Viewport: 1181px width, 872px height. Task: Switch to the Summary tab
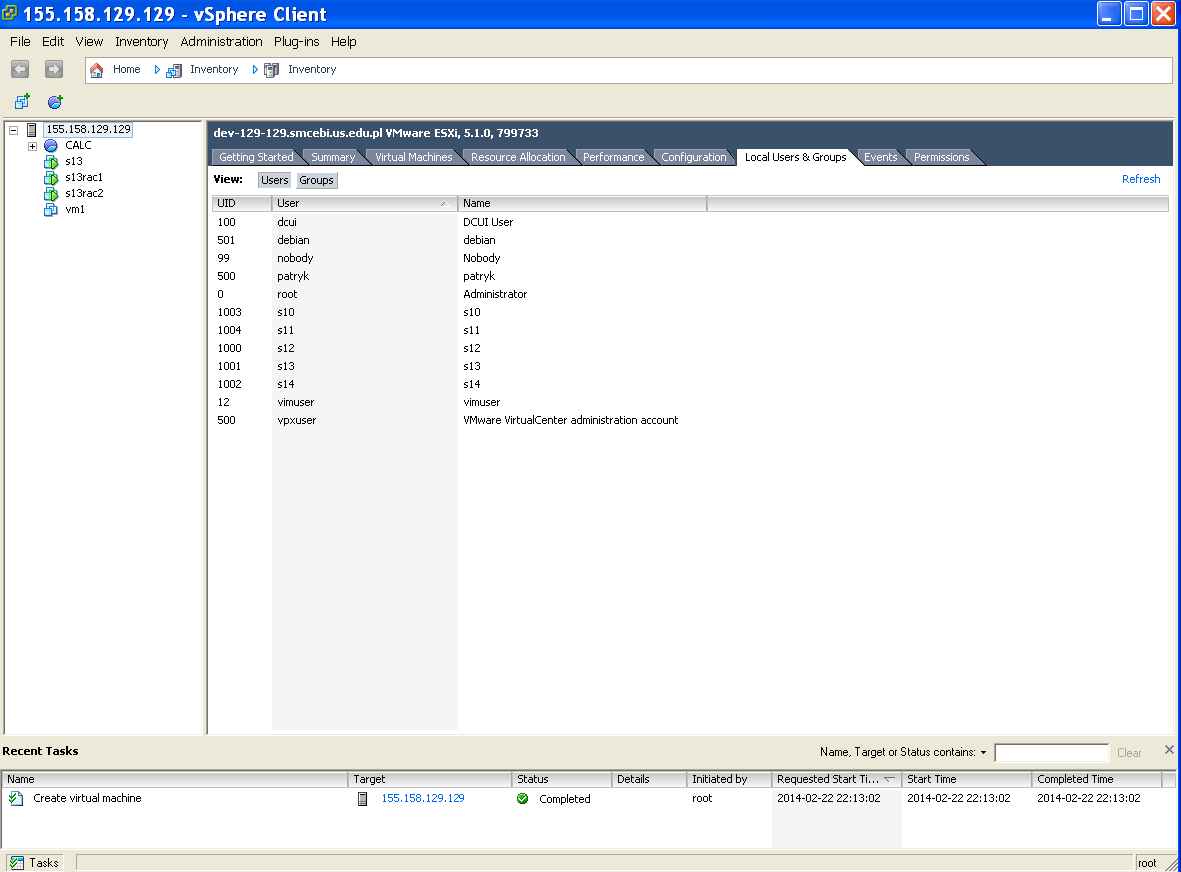pyautogui.click(x=333, y=157)
